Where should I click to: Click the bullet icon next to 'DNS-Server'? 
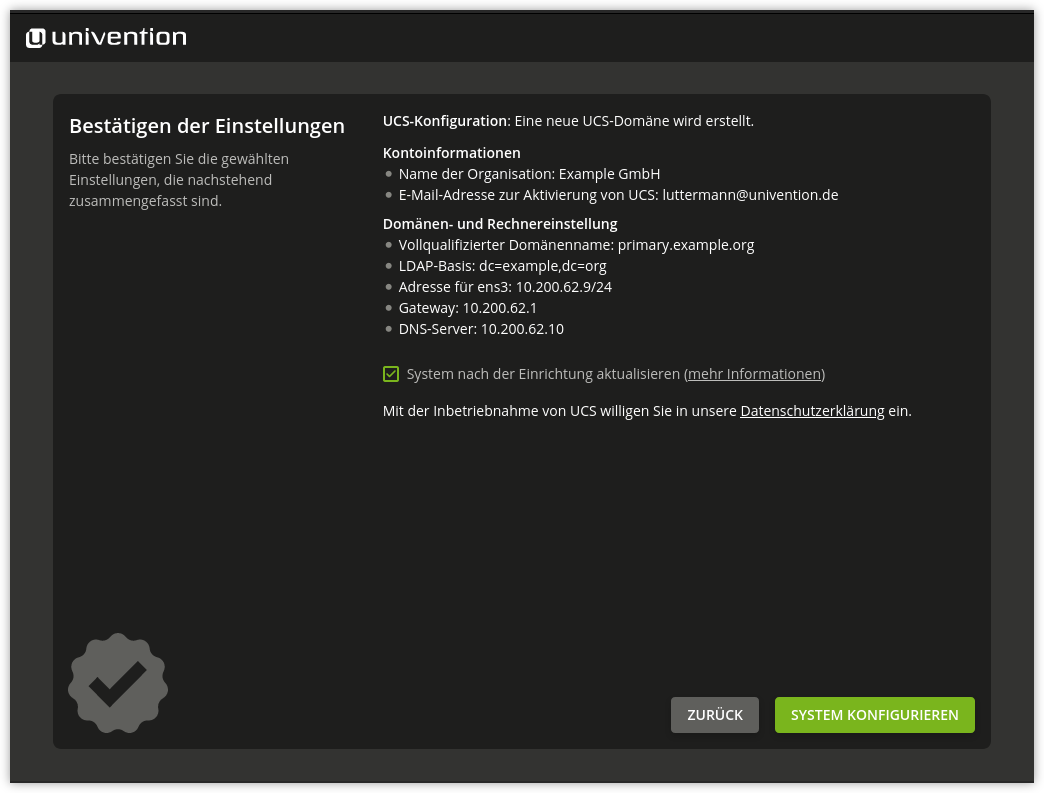(x=388, y=328)
